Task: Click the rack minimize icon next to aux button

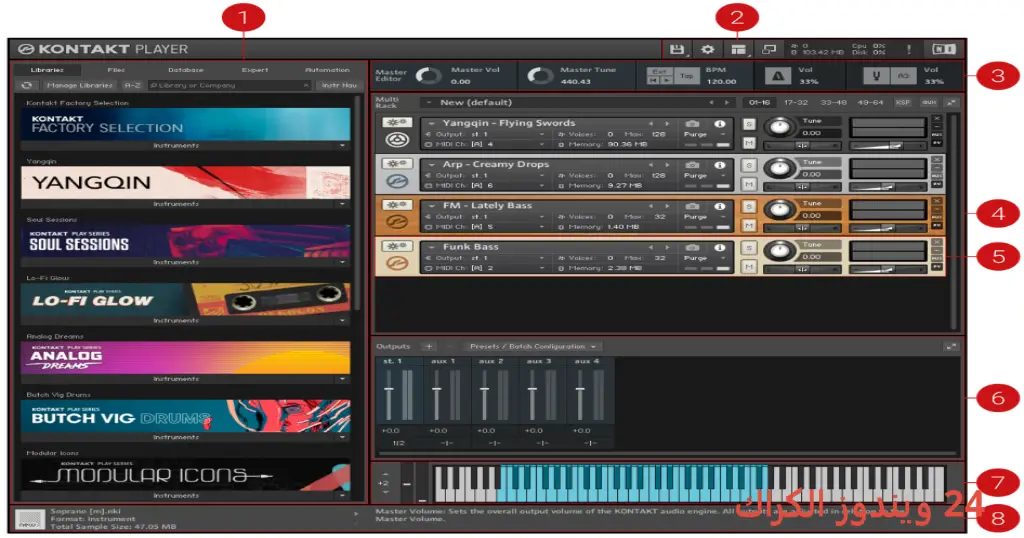Action: (951, 103)
